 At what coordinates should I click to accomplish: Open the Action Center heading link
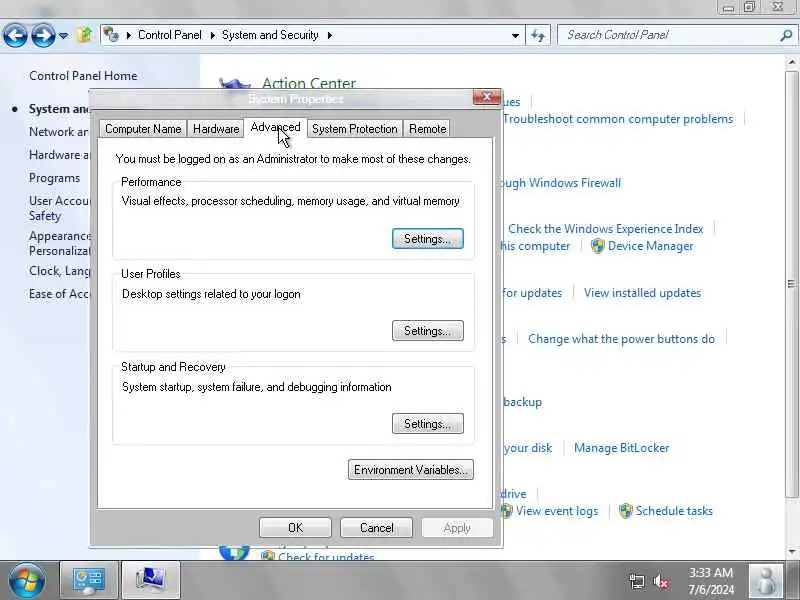pyautogui.click(x=309, y=83)
